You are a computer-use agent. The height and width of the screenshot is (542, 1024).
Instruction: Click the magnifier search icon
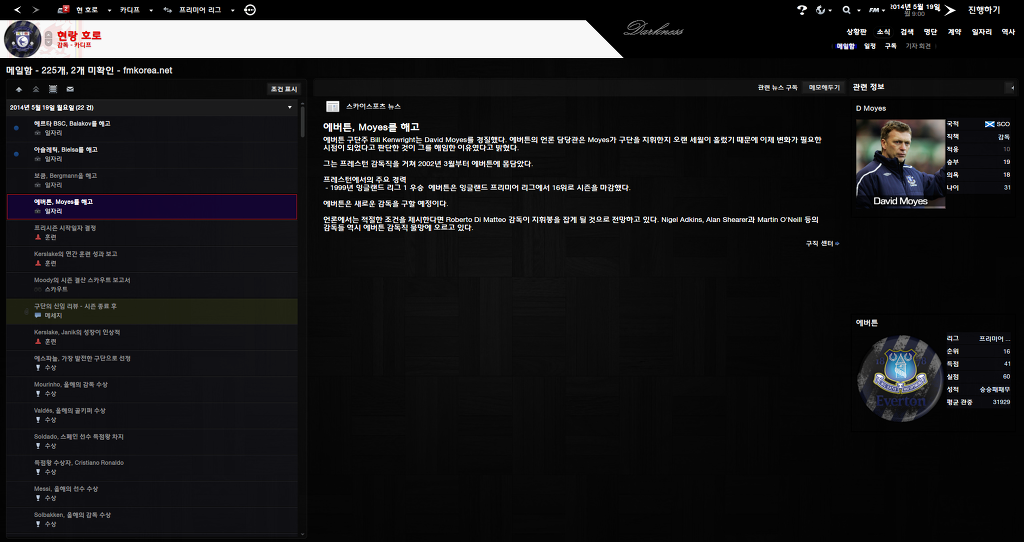(x=846, y=10)
